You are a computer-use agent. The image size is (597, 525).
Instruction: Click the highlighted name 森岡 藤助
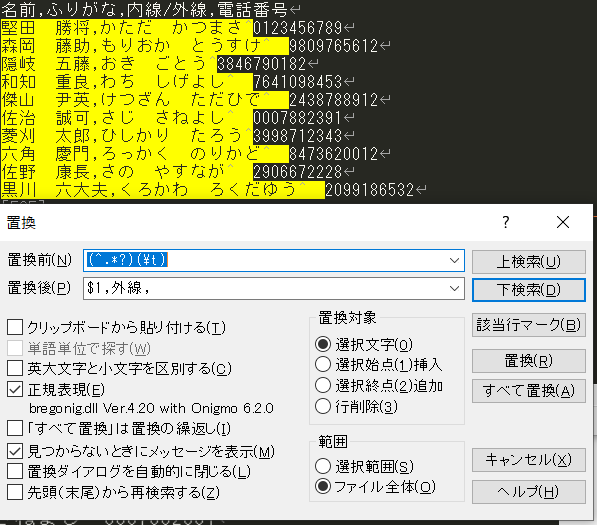pyautogui.click(x=46, y=46)
